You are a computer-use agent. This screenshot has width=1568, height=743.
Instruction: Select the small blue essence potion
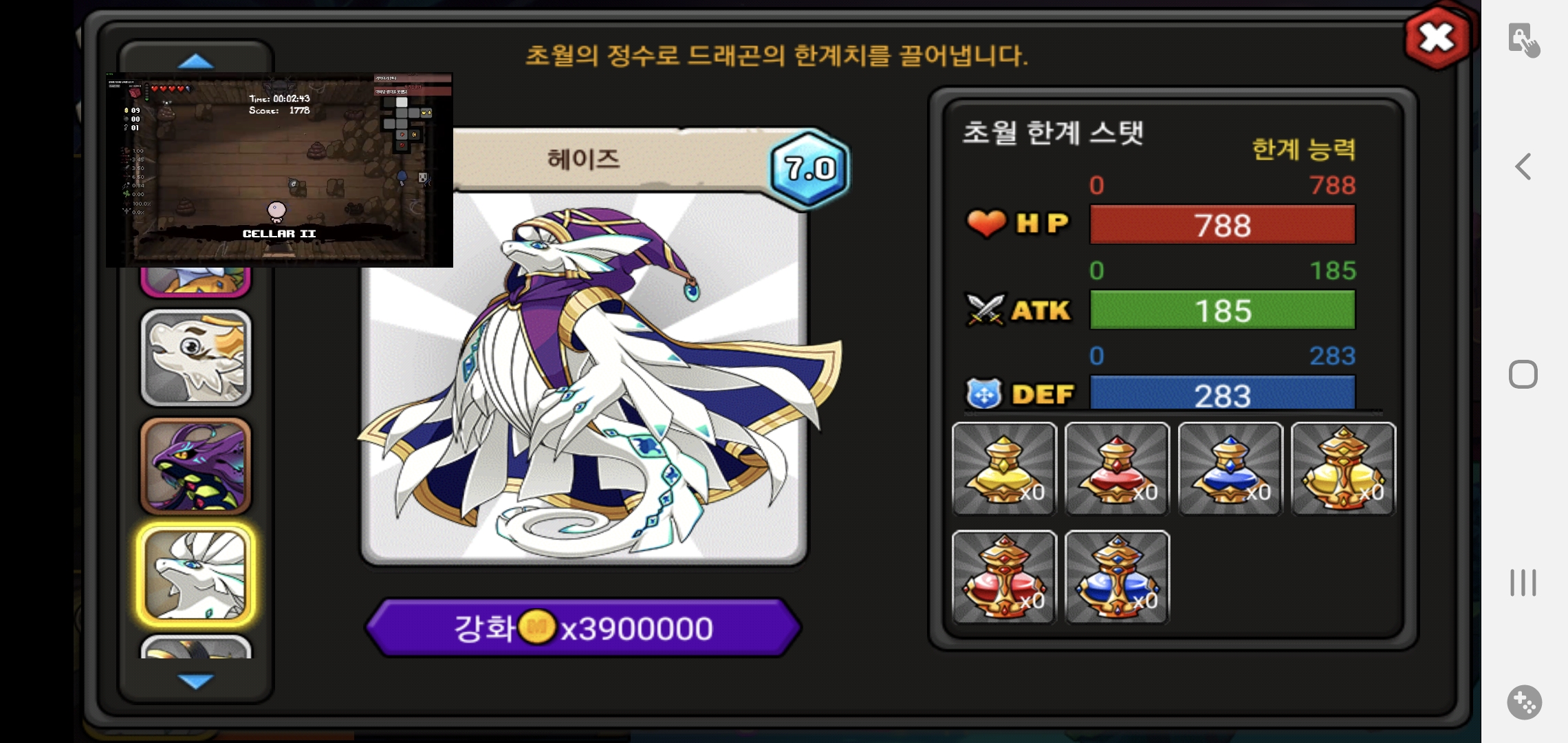[x=1230, y=469]
